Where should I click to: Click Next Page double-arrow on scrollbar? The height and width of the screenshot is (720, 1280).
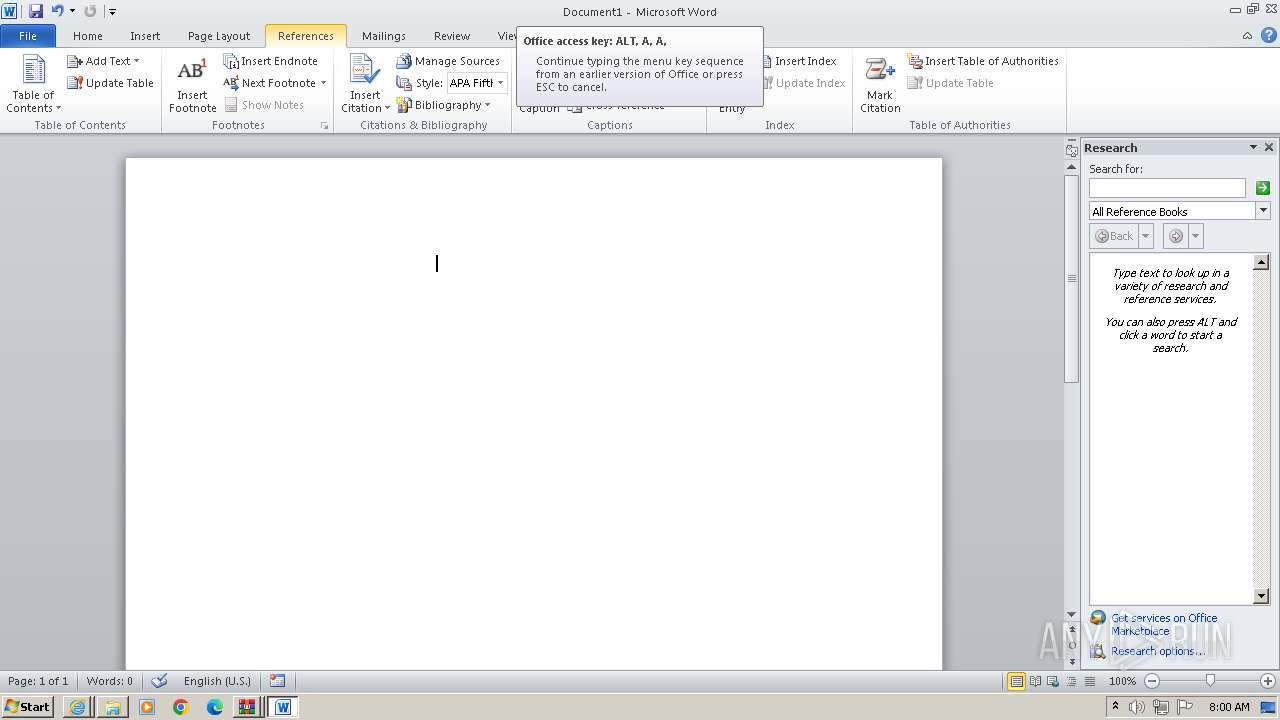click(1072, 660)
